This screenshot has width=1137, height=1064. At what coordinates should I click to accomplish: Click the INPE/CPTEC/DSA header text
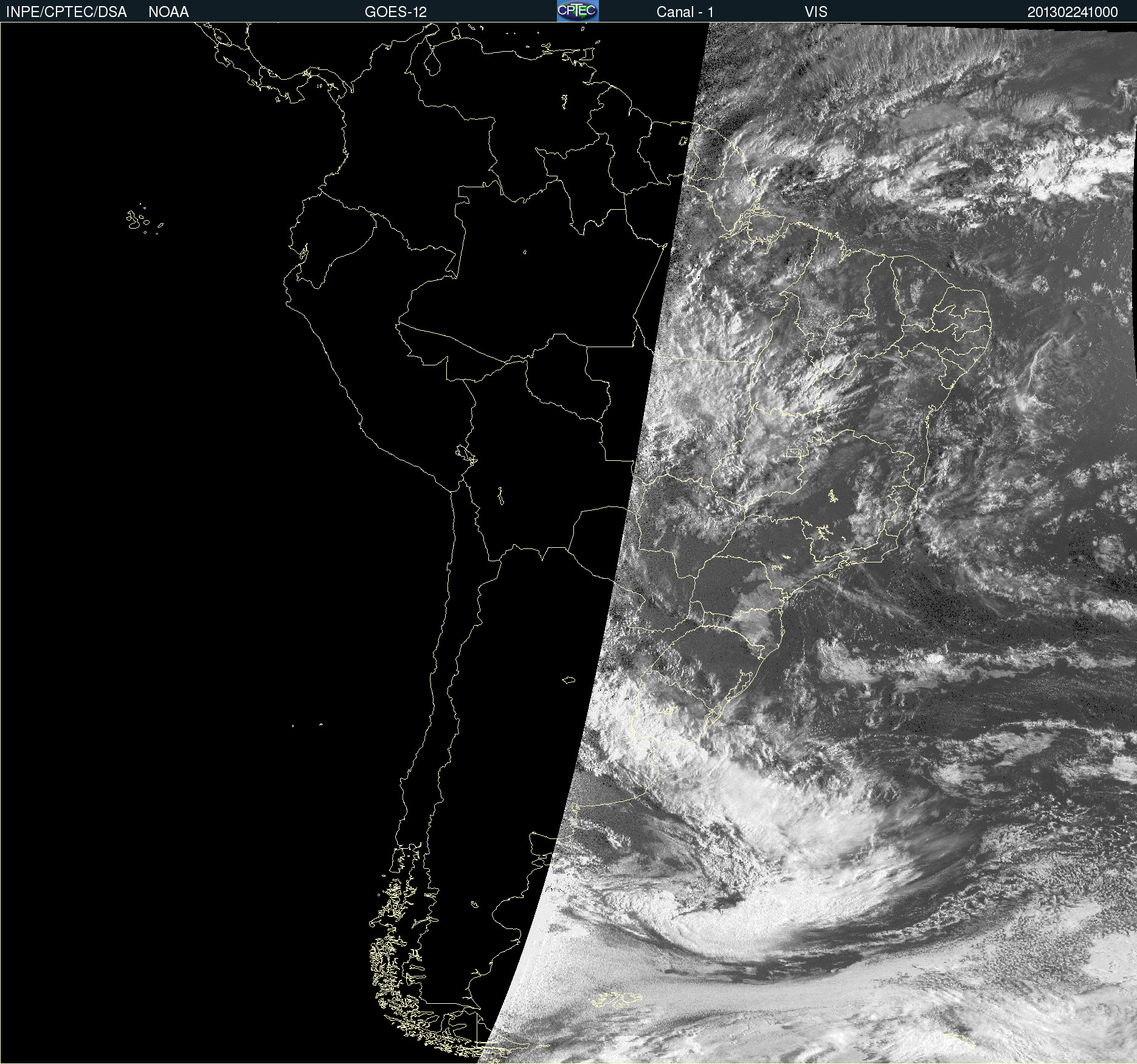(x=66, y=12)
